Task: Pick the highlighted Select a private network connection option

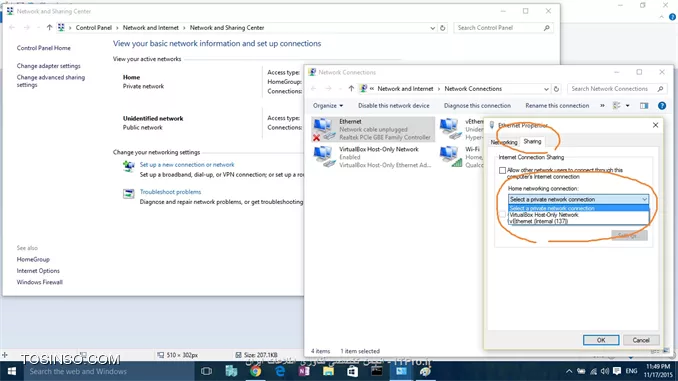Action: coord(578,208)
